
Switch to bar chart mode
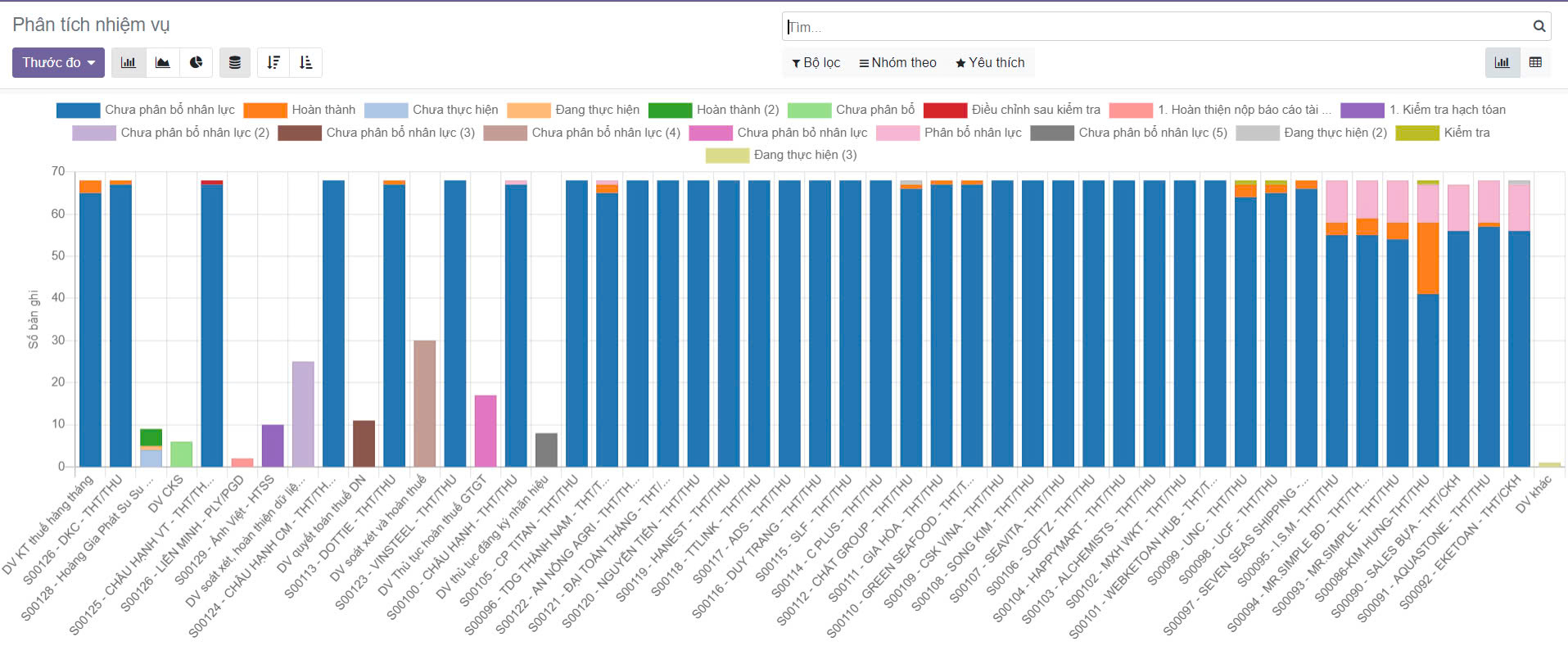pos(129,62)
